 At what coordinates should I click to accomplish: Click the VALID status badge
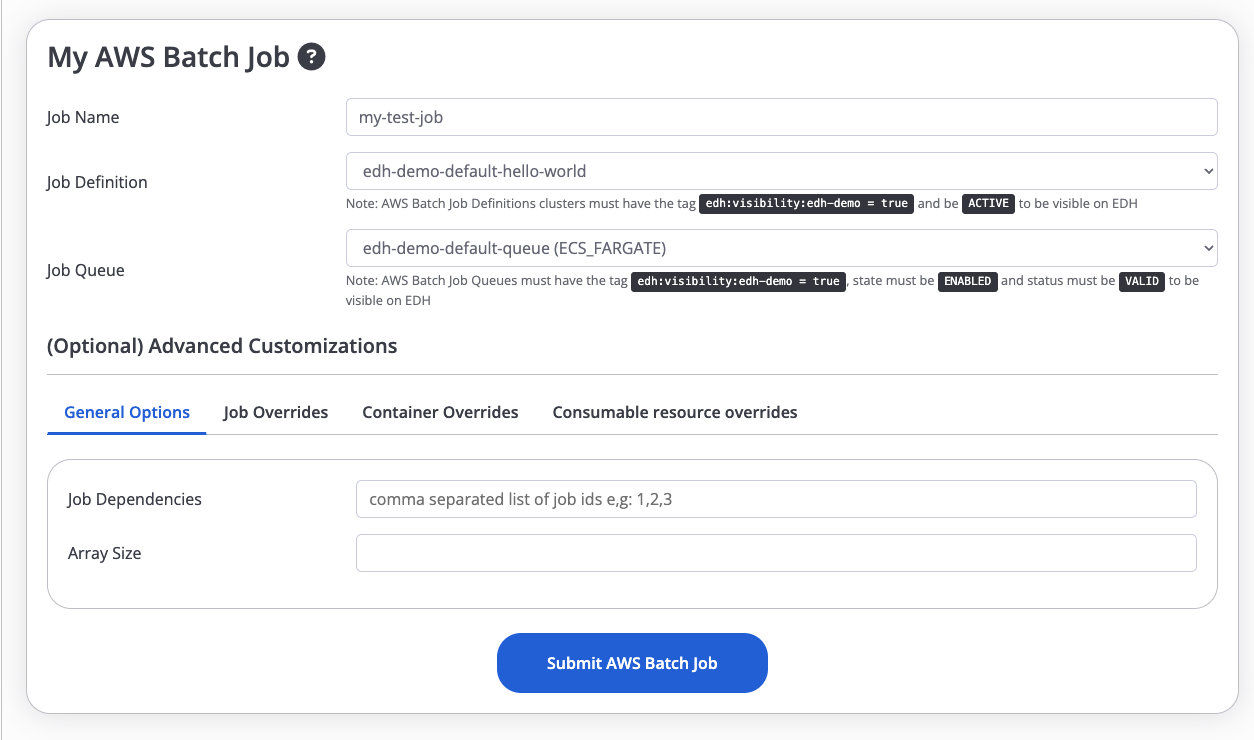(x=1142, y=281)
